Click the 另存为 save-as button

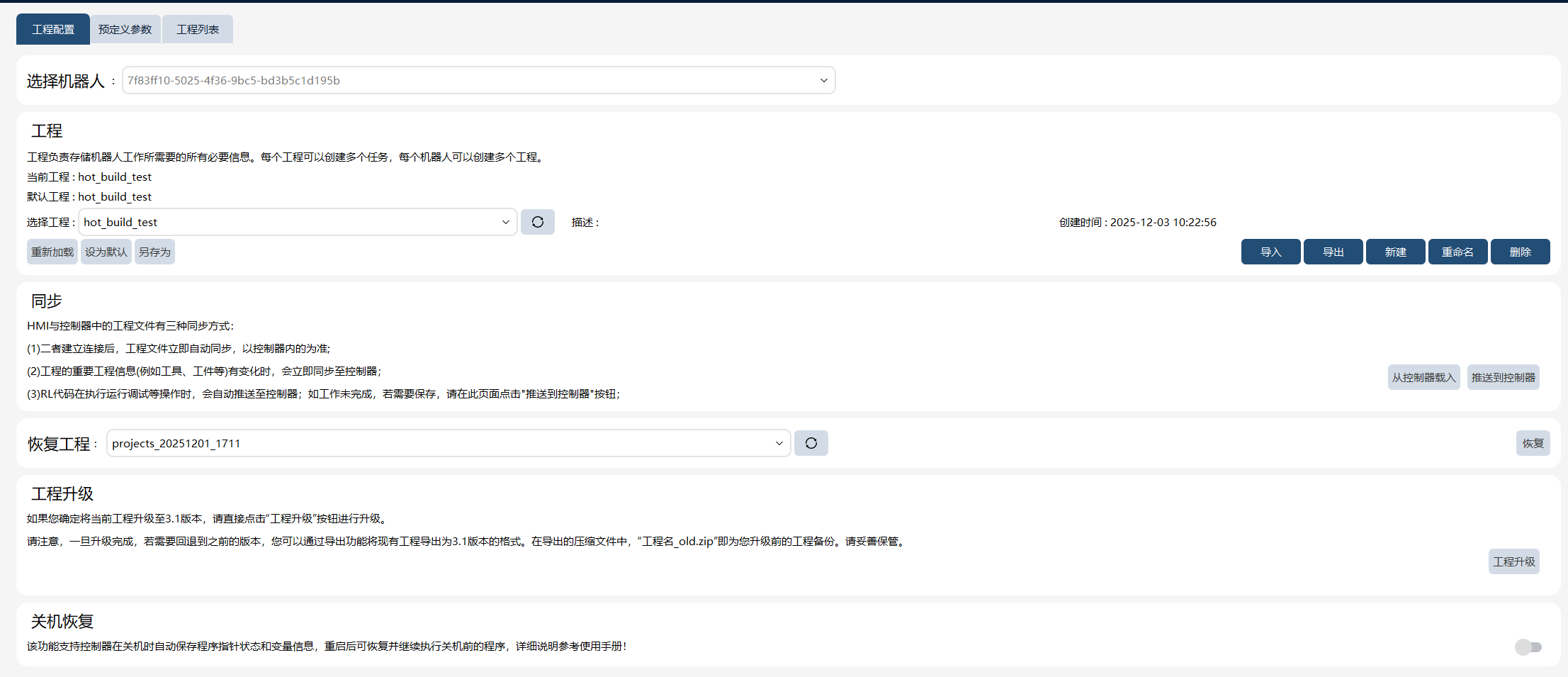(154, 252)
